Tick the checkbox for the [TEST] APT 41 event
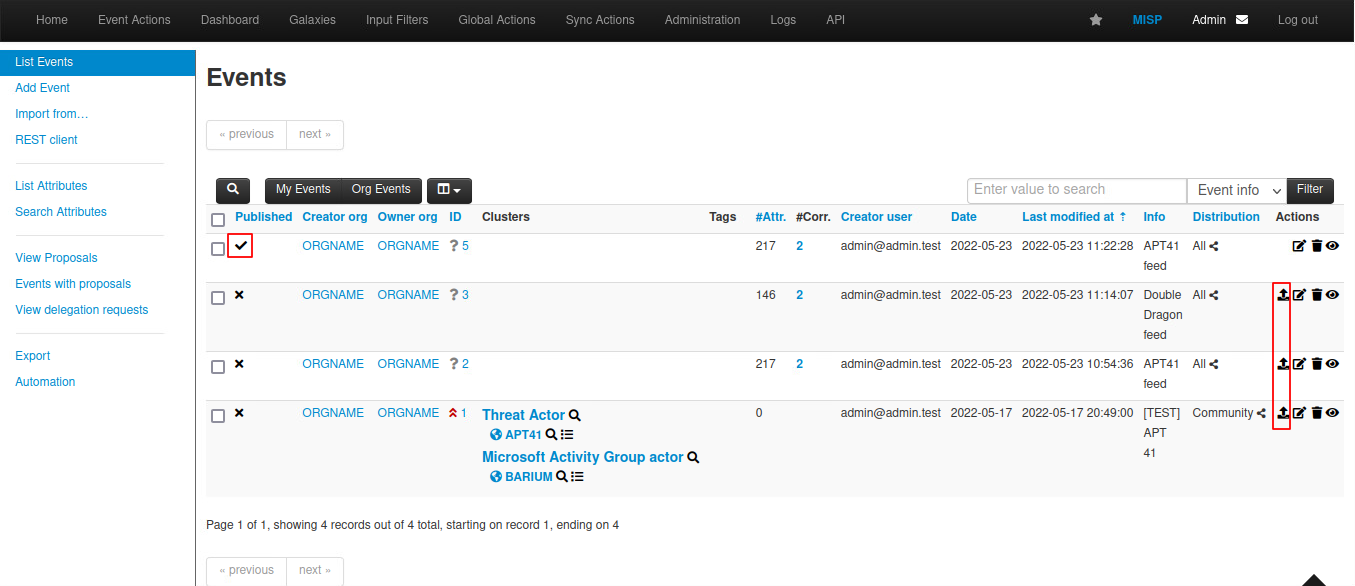 point(218,416)
